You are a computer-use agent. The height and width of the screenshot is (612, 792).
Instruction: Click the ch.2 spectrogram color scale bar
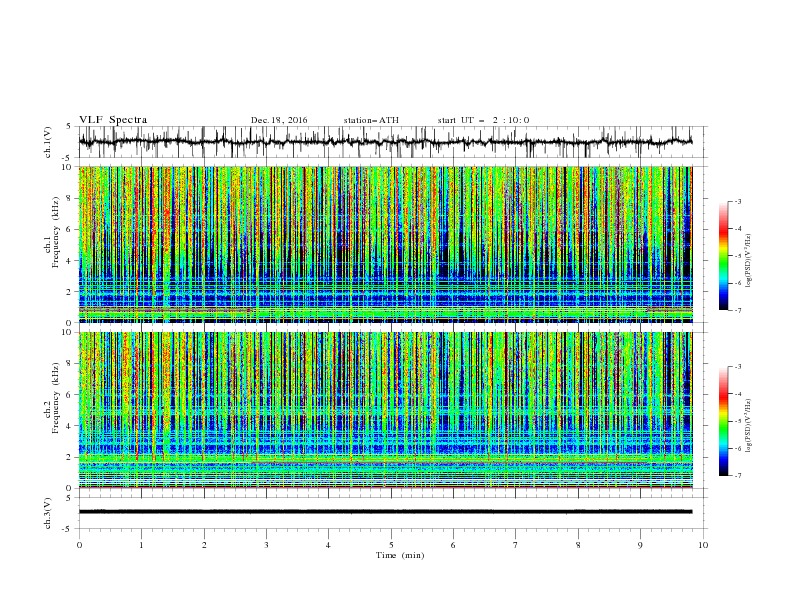pos(724,421)
